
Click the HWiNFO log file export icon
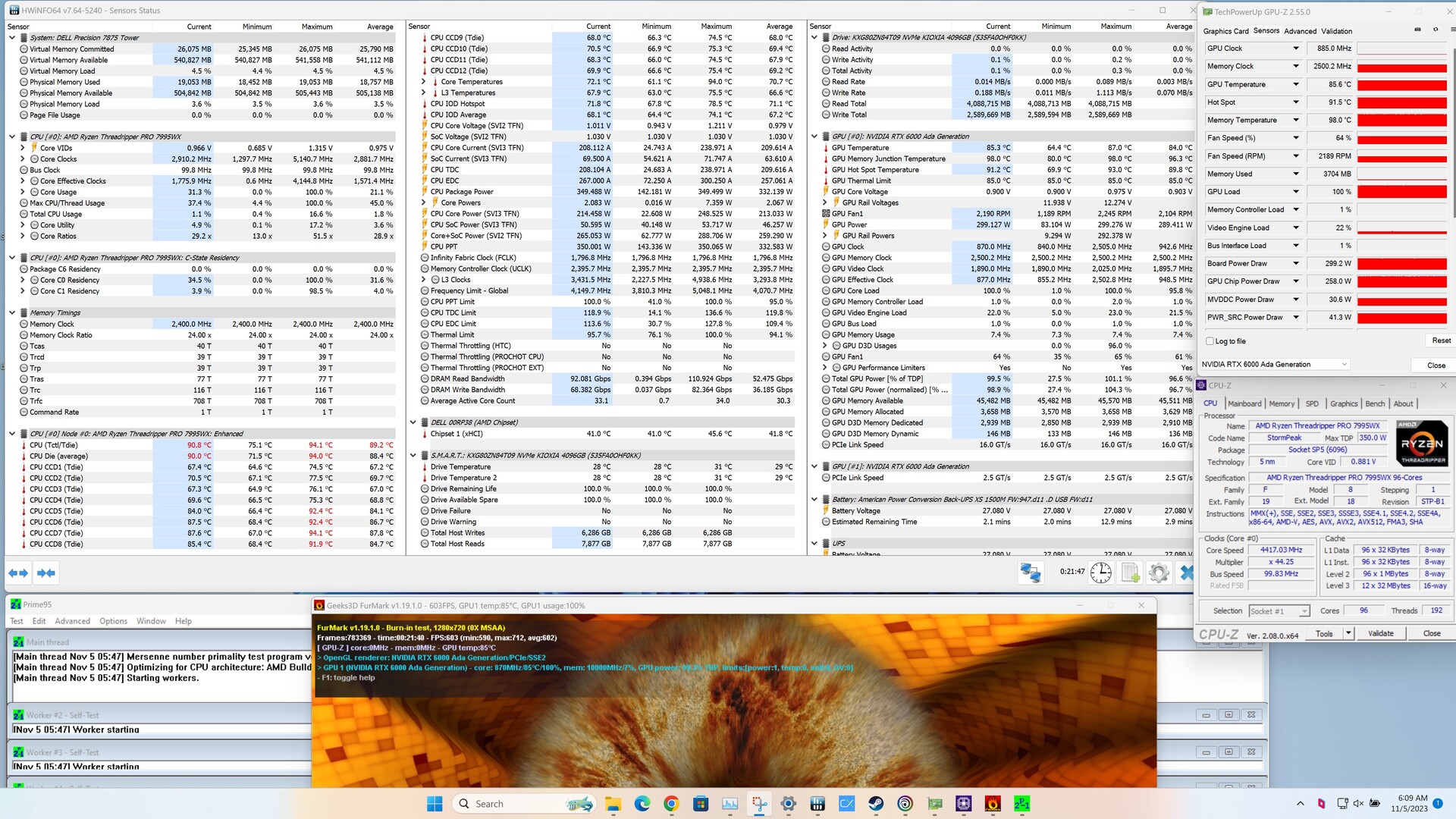click(x=1130, y=573)
